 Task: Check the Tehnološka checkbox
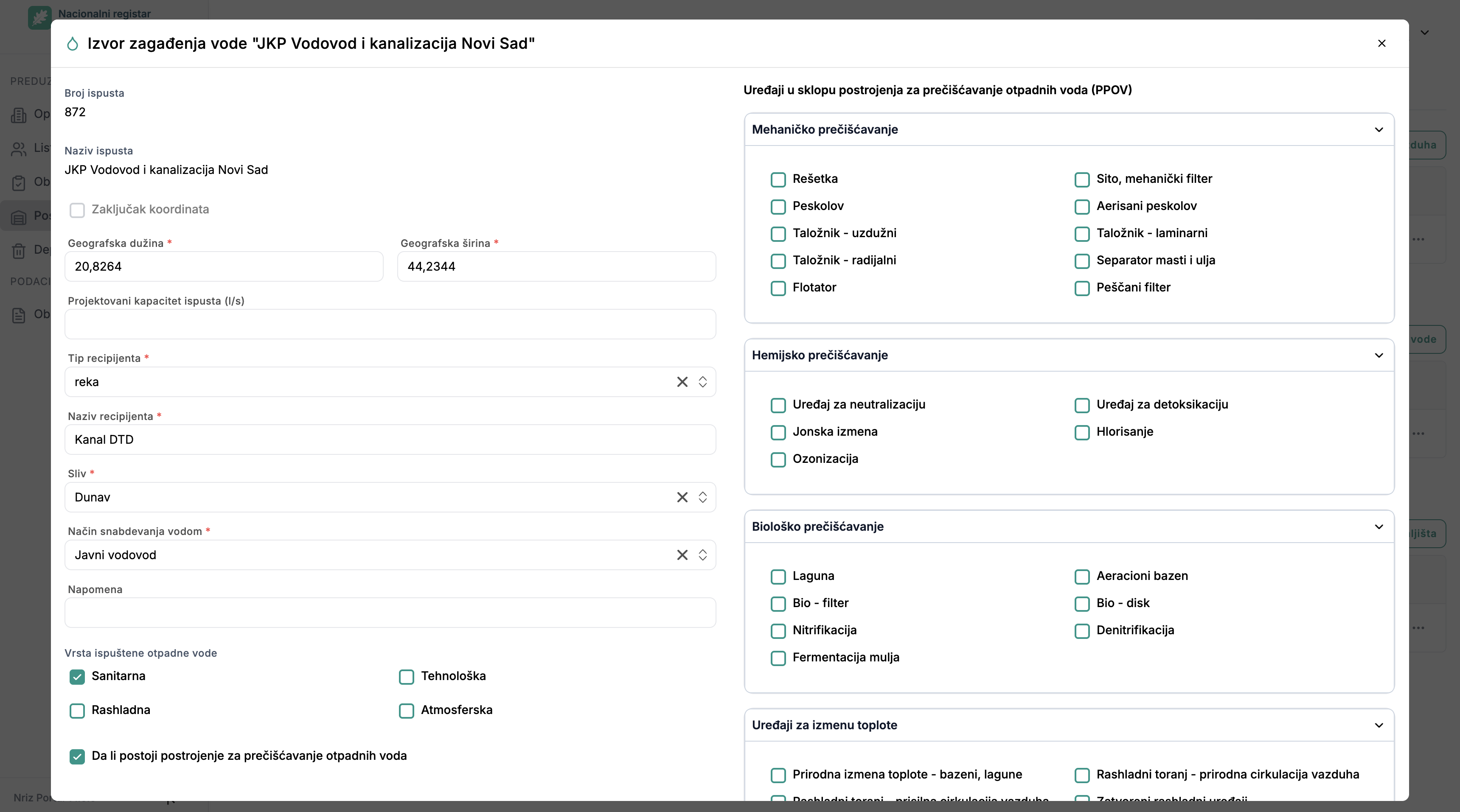click(406, 677)
